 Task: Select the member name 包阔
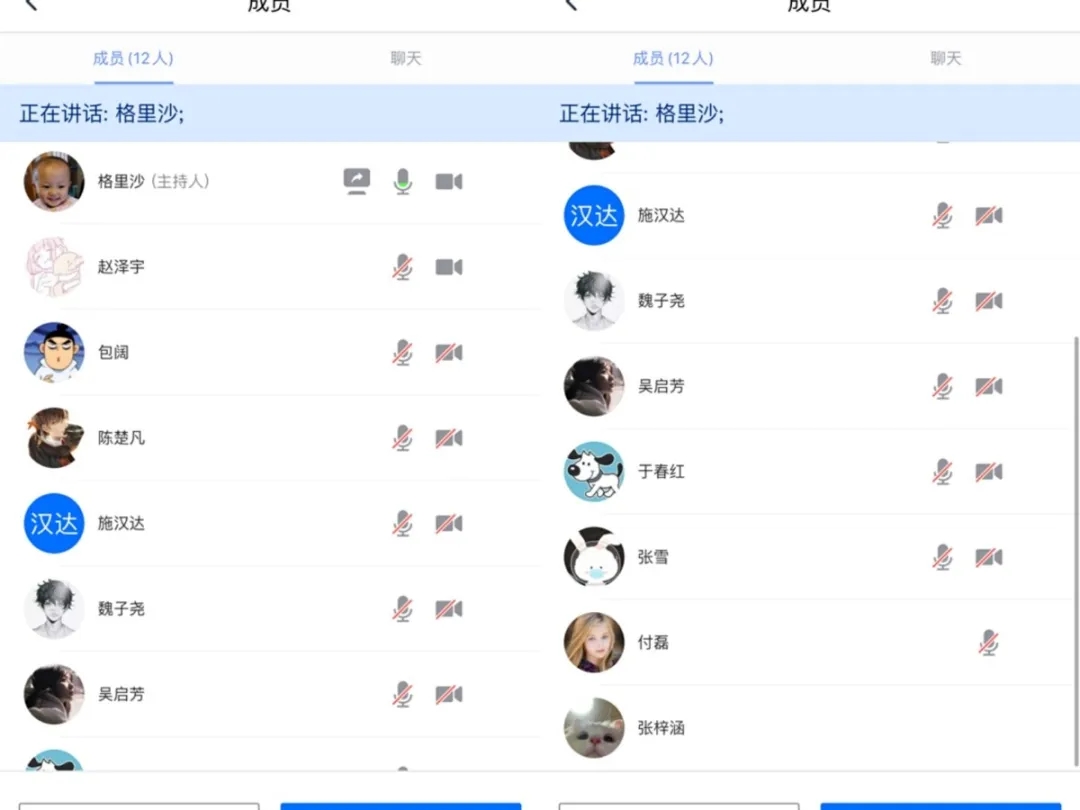(x=113, y=353)
